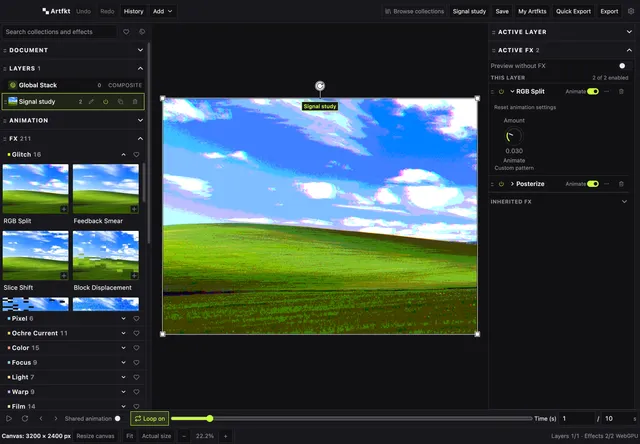
Task: Toggle Shared animation switch
Action: click(118, 419)
